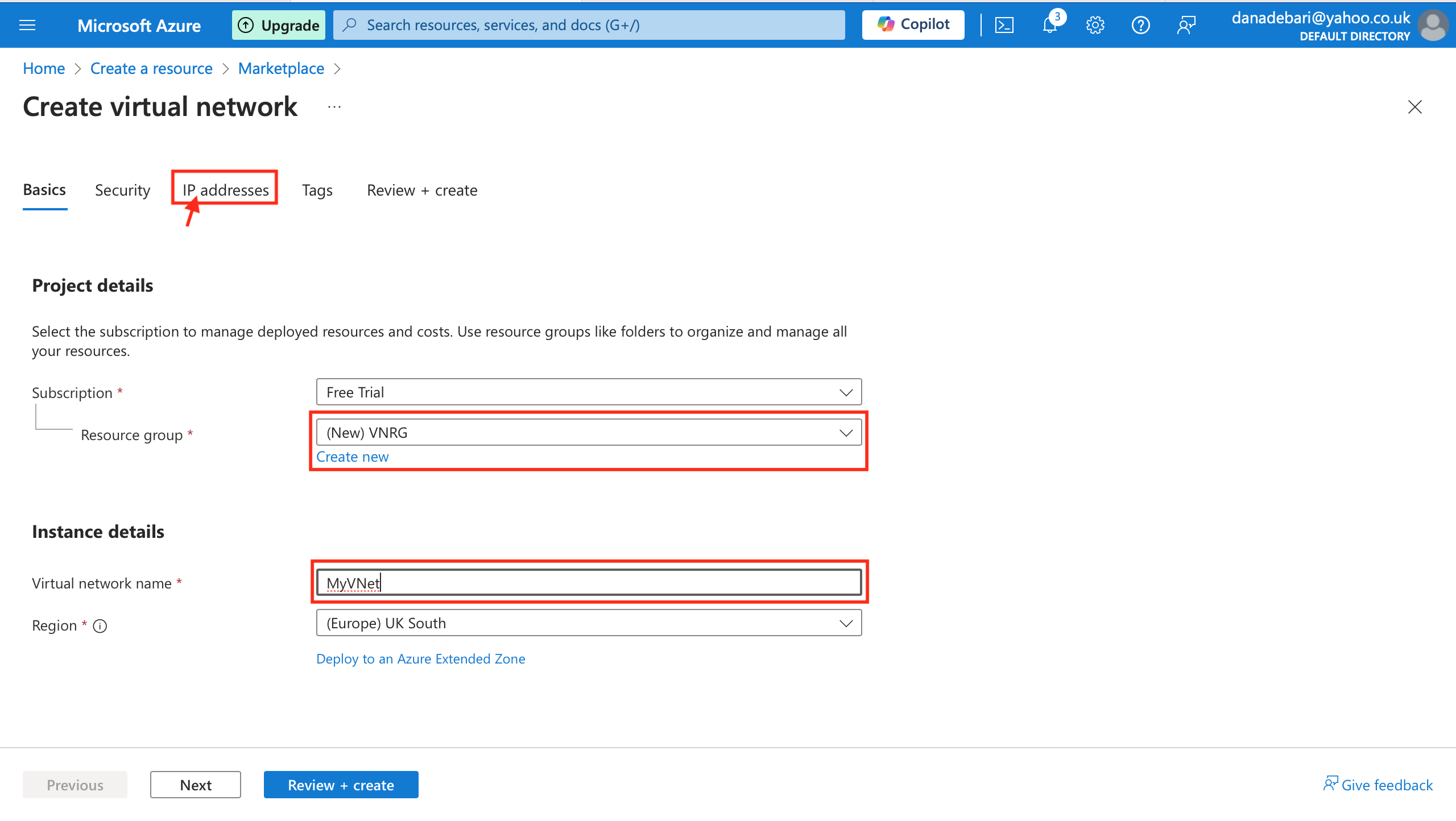
Task: Switch to the IP addresses tab
Action: 225,190
